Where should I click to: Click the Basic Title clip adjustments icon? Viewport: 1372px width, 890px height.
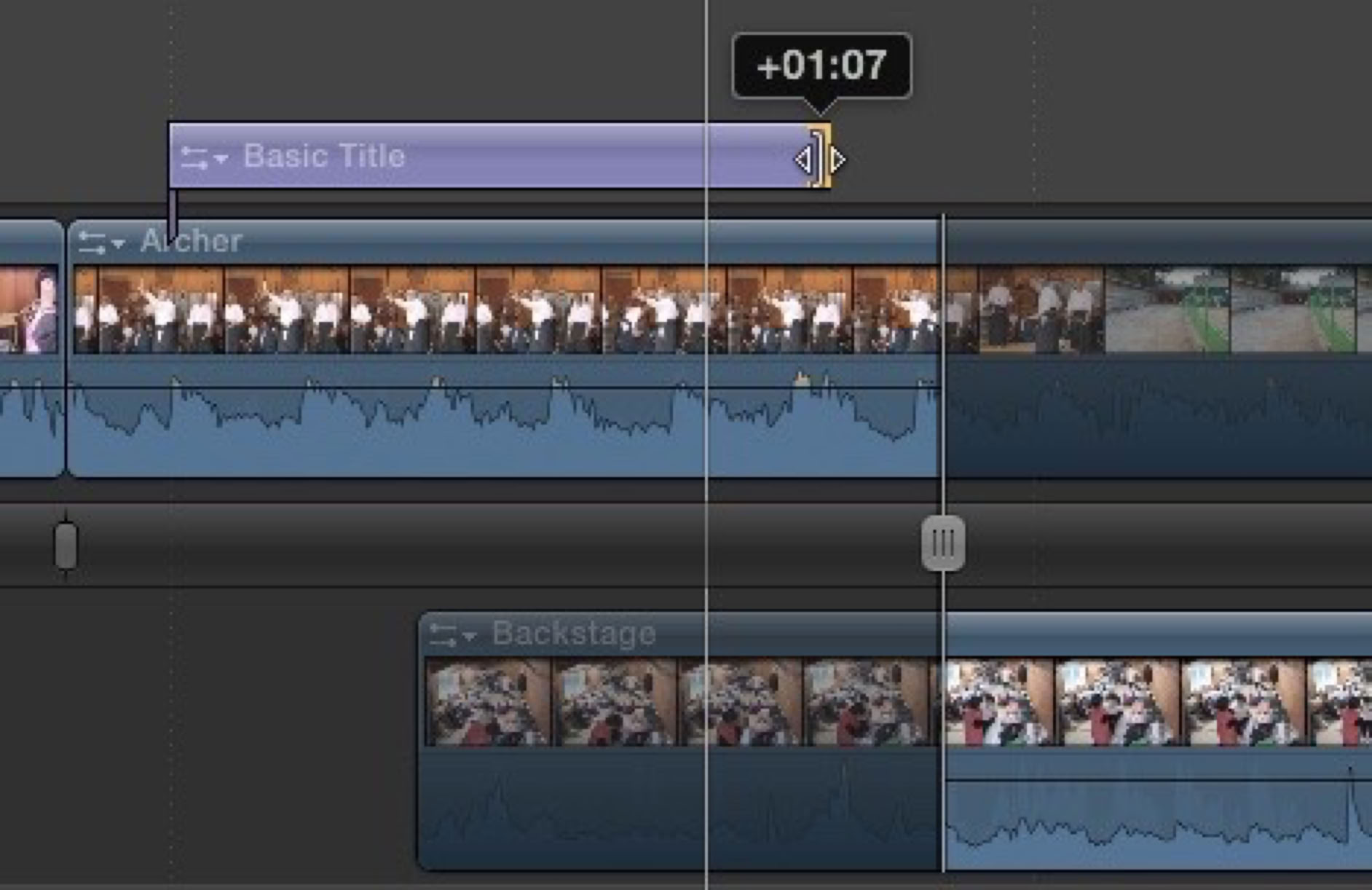point(194,157)
